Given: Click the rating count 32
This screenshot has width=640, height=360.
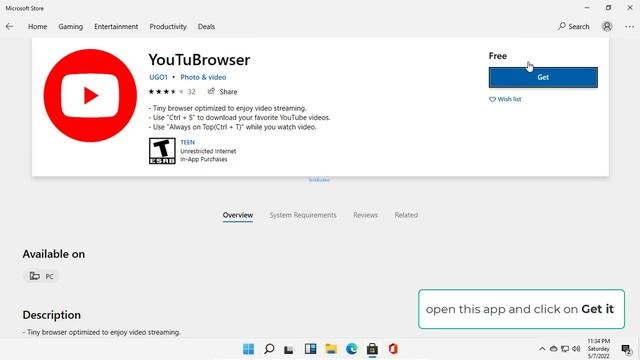Looking at the screenshot, I should point(191,92).
